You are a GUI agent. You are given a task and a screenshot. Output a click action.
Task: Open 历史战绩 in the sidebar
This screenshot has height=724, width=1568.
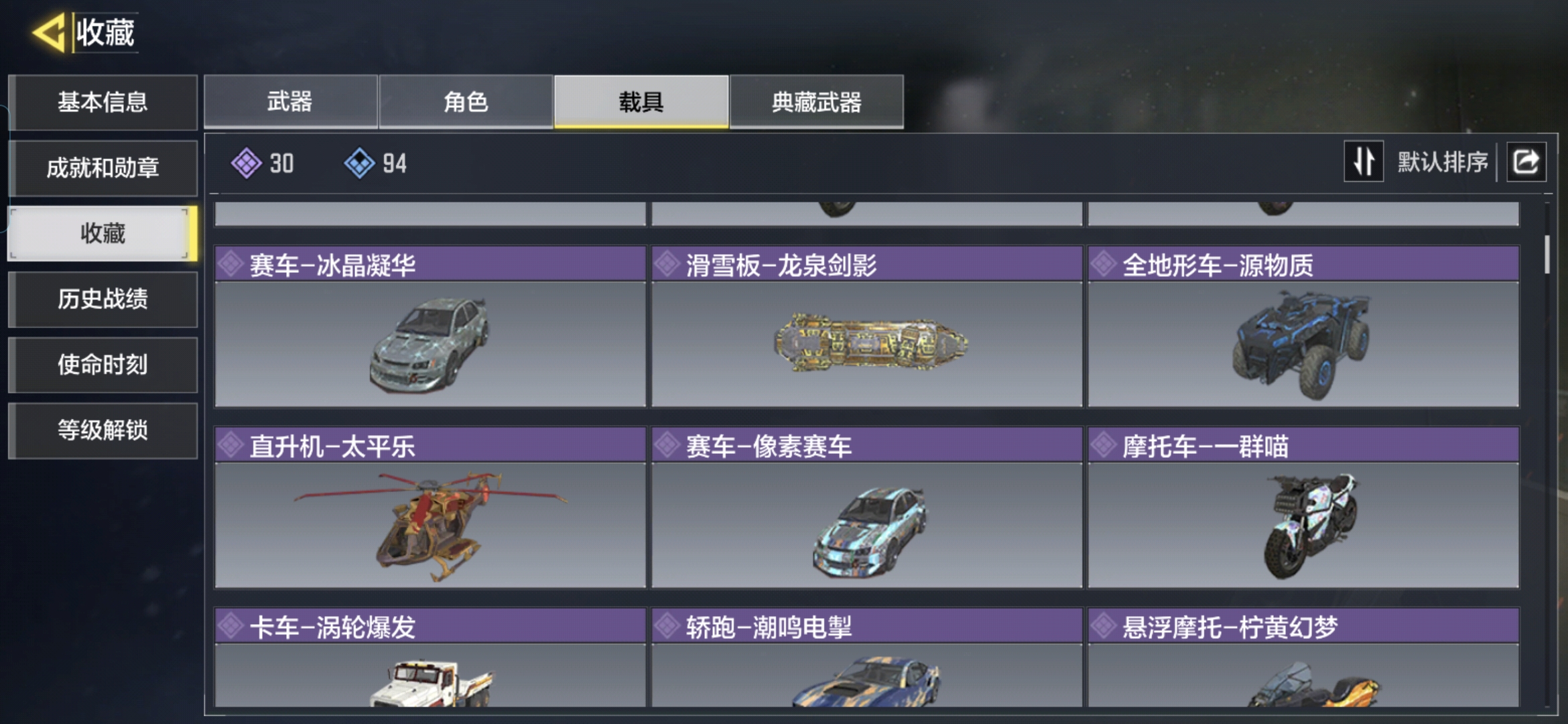click(x=103, y=299)
